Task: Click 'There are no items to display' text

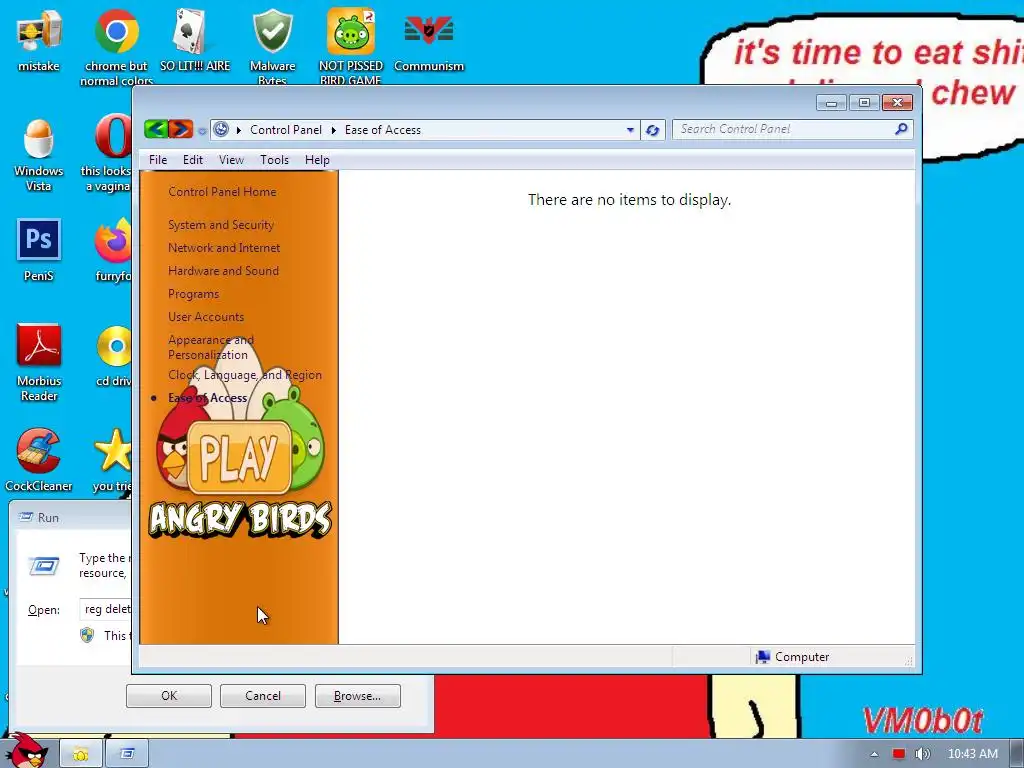Action: [x=629, y=200]
